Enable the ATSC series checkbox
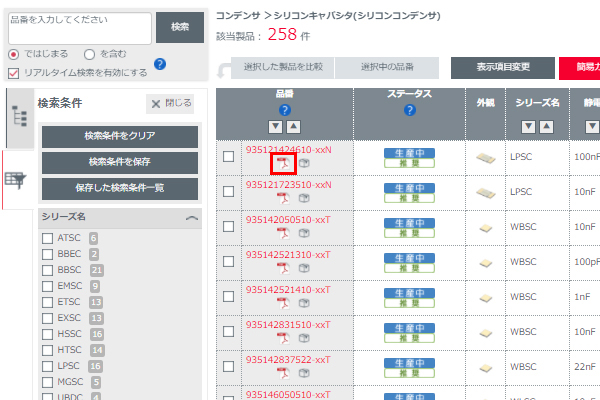600x400 pixels. point(47,238)
